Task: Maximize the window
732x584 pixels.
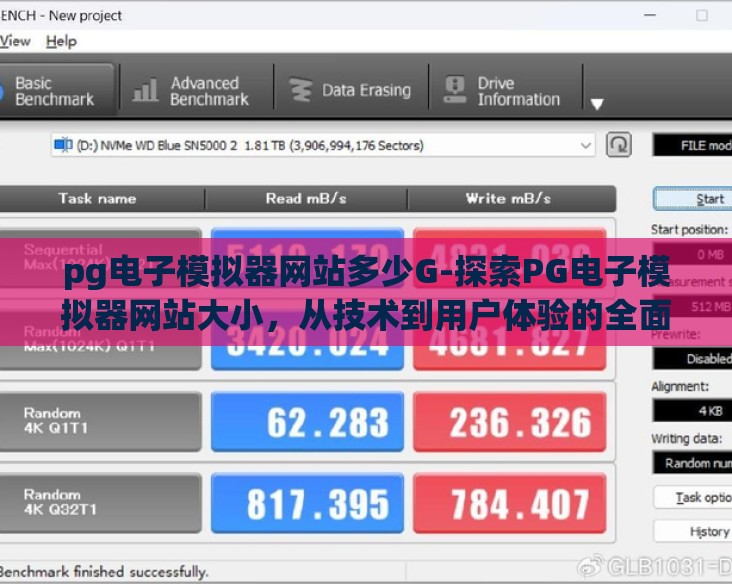Action: click(702, 15)
